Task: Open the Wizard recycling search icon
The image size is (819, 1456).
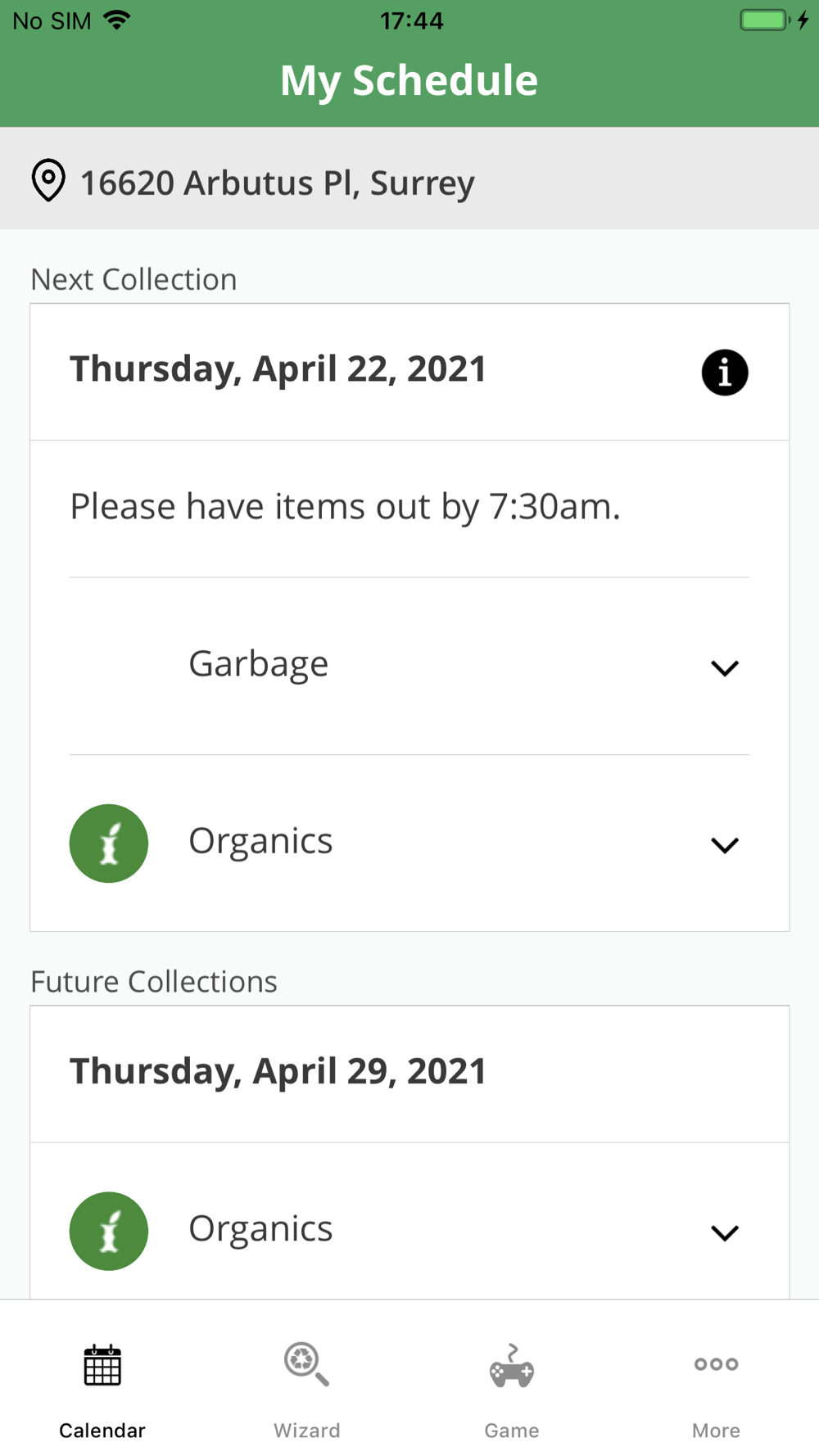Action: (307, 1364)
